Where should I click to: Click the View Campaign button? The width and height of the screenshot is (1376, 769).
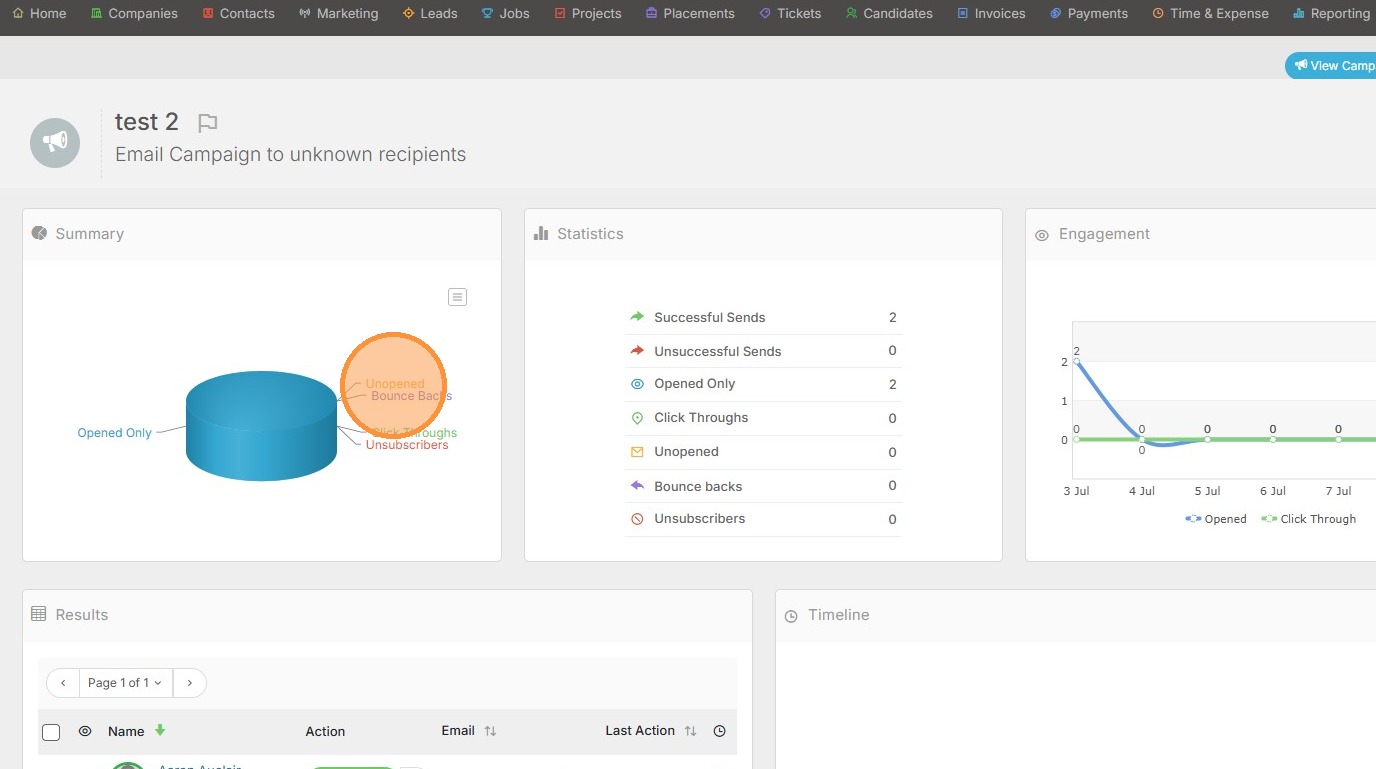1331,65
